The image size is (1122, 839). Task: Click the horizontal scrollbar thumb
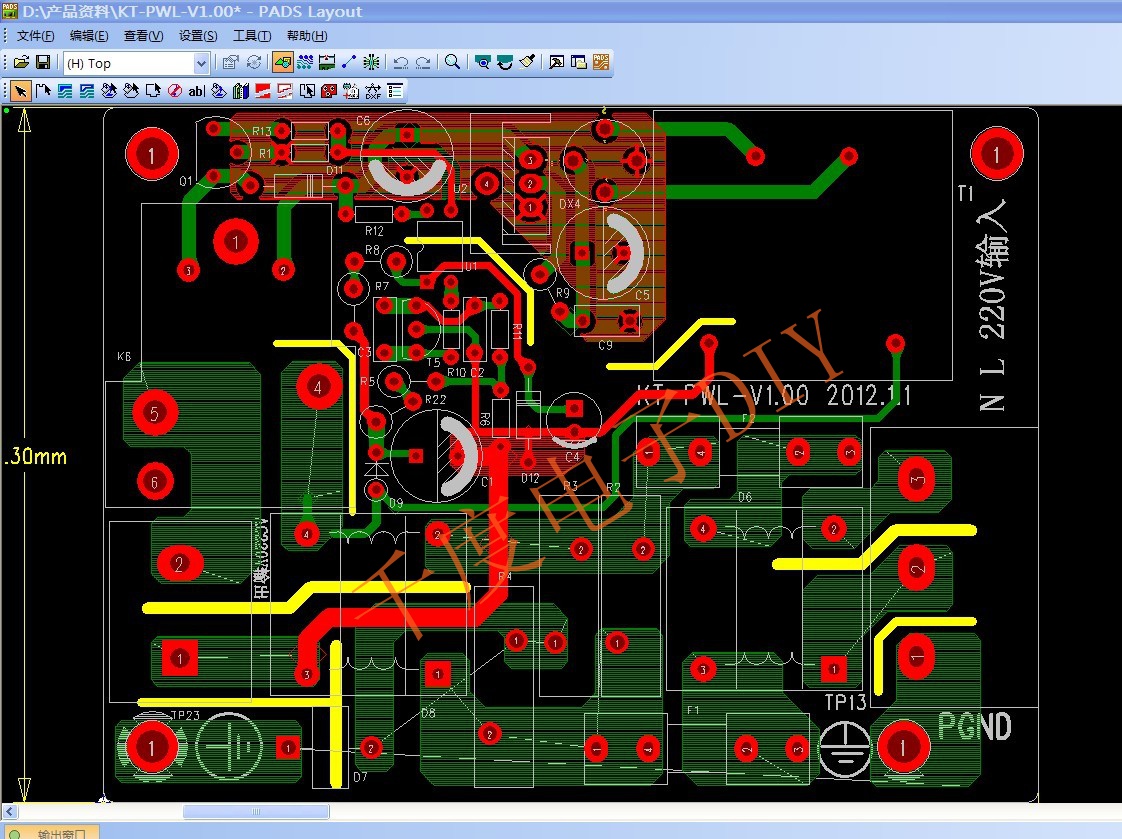click(256, 811)
